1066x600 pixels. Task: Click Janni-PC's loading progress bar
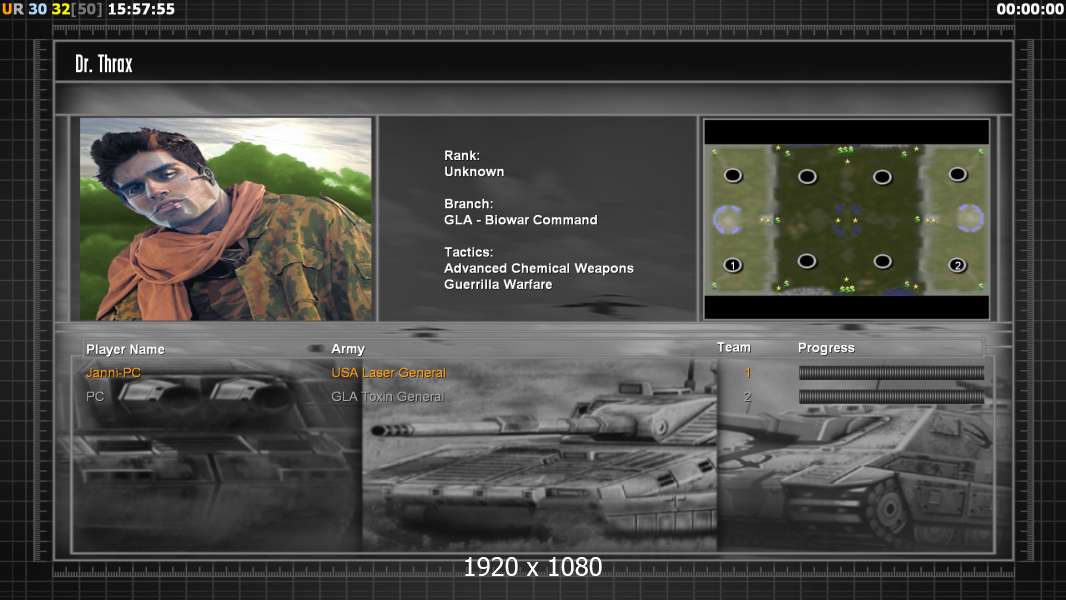point(891,372)
